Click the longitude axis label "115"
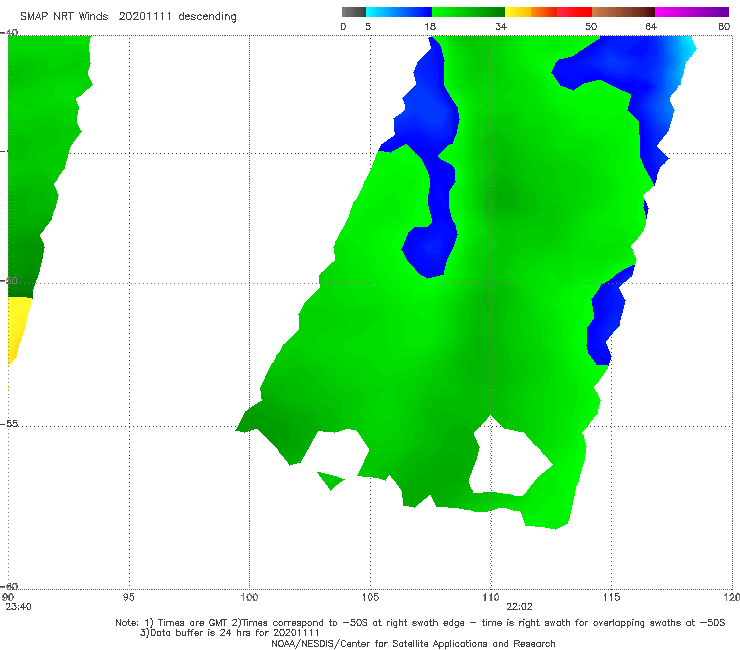 point(612,598)
